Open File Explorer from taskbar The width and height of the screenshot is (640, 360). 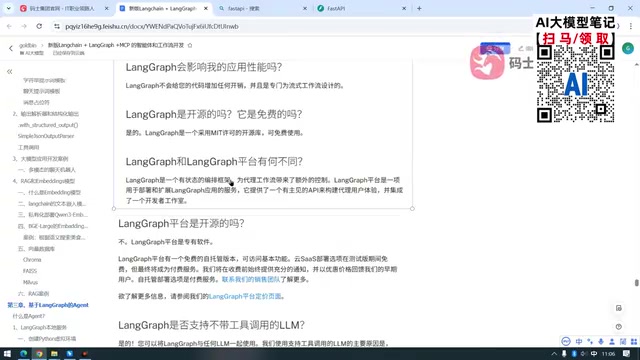pyautogui.click(x=54, y=353)
